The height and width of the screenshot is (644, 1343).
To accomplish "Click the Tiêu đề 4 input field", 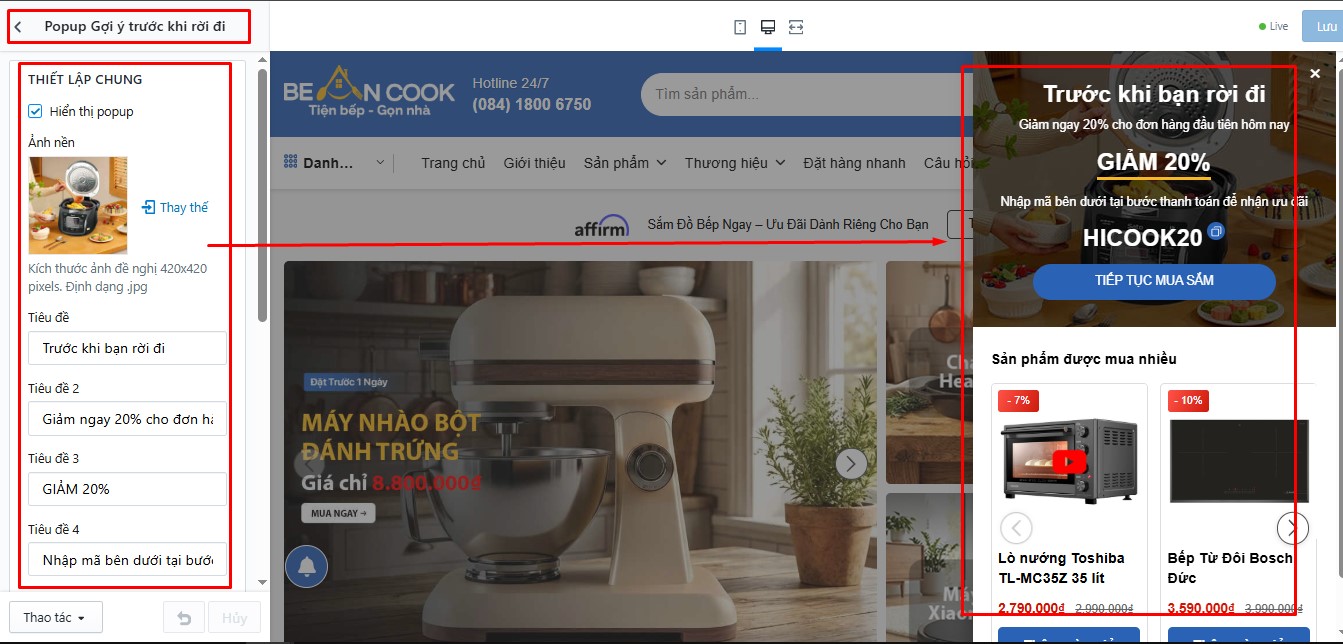I will coord(127,560).
